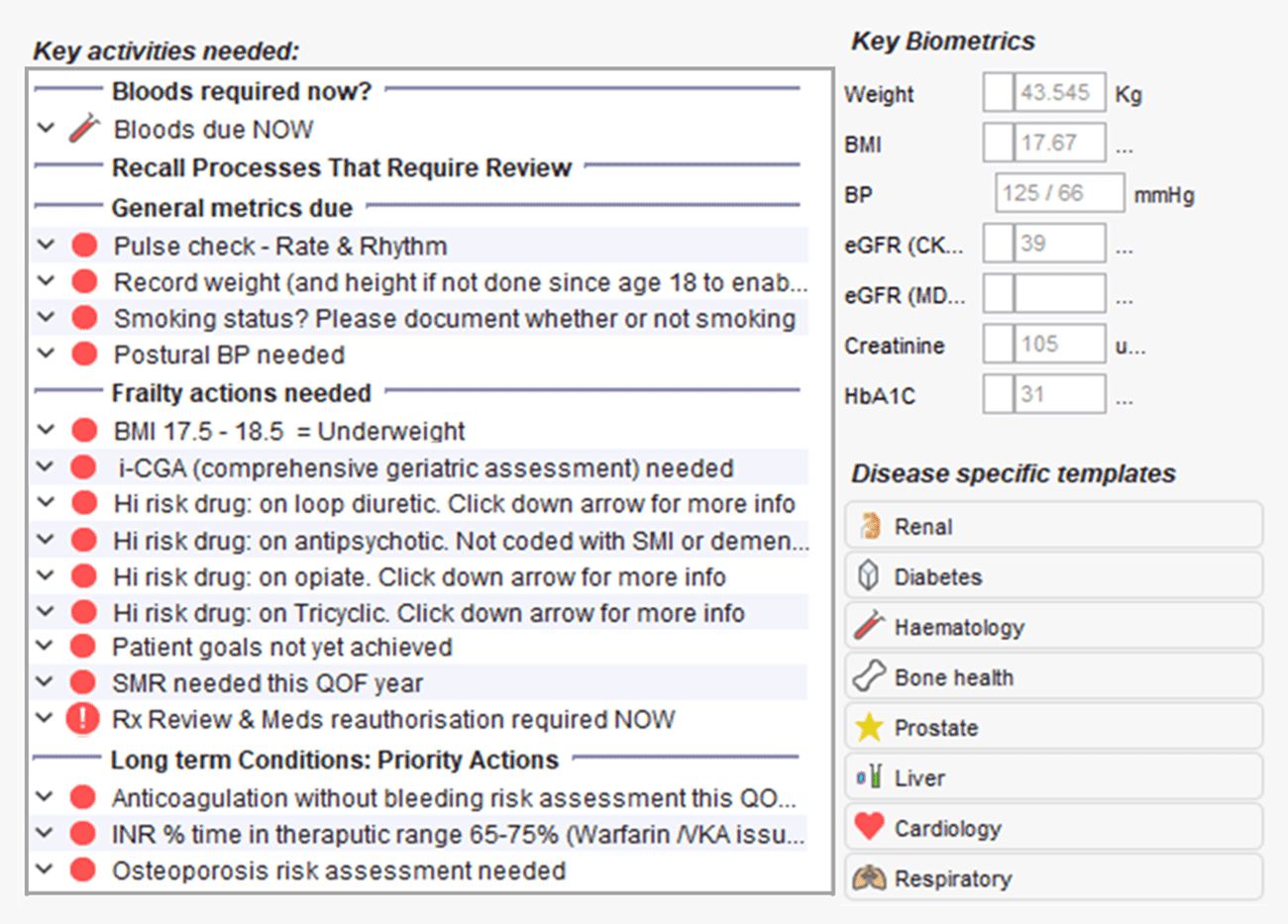Click the star icon on Prostate template

click(x=869, y=728)
